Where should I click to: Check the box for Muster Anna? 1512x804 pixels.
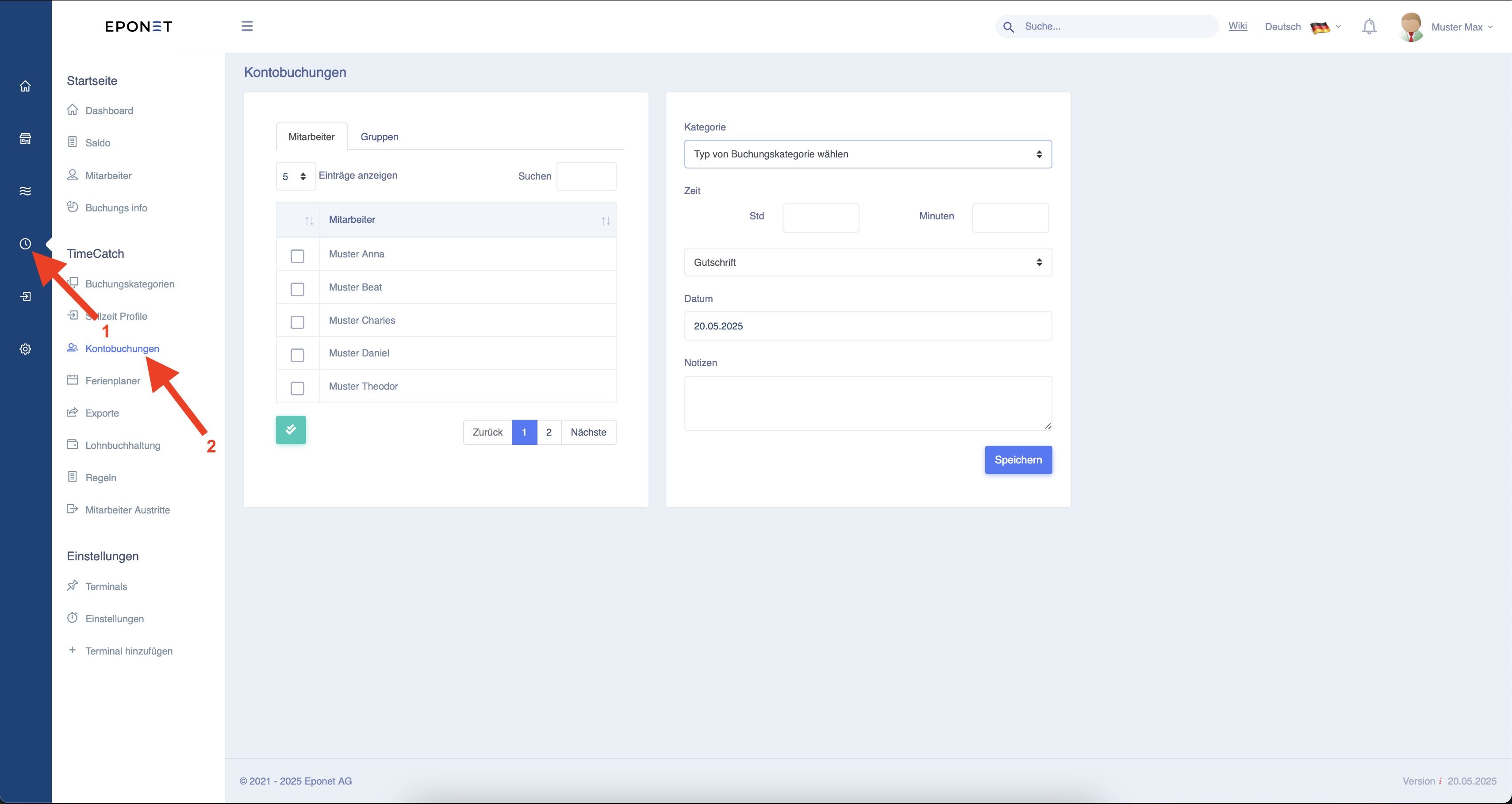tap(298, 256)
